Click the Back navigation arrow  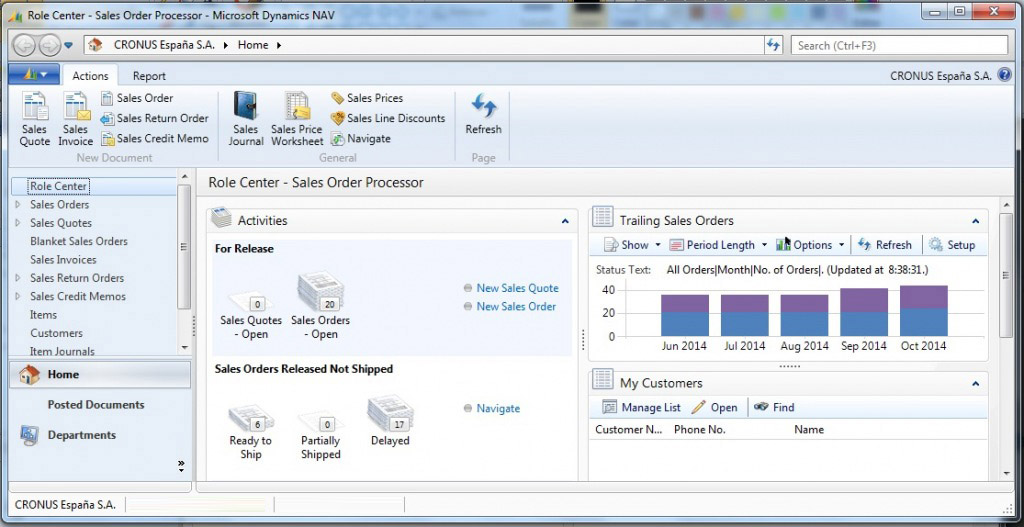click(25, 45)
